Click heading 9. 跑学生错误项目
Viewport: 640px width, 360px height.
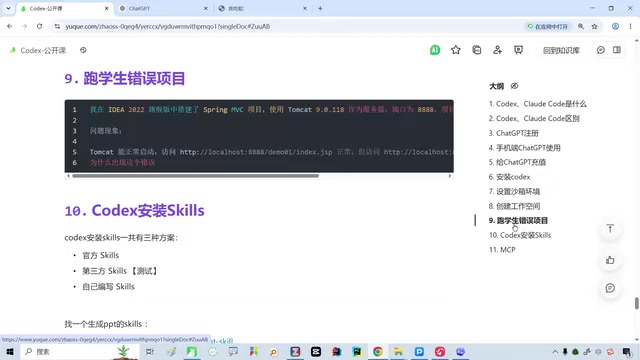click(125, 78)
